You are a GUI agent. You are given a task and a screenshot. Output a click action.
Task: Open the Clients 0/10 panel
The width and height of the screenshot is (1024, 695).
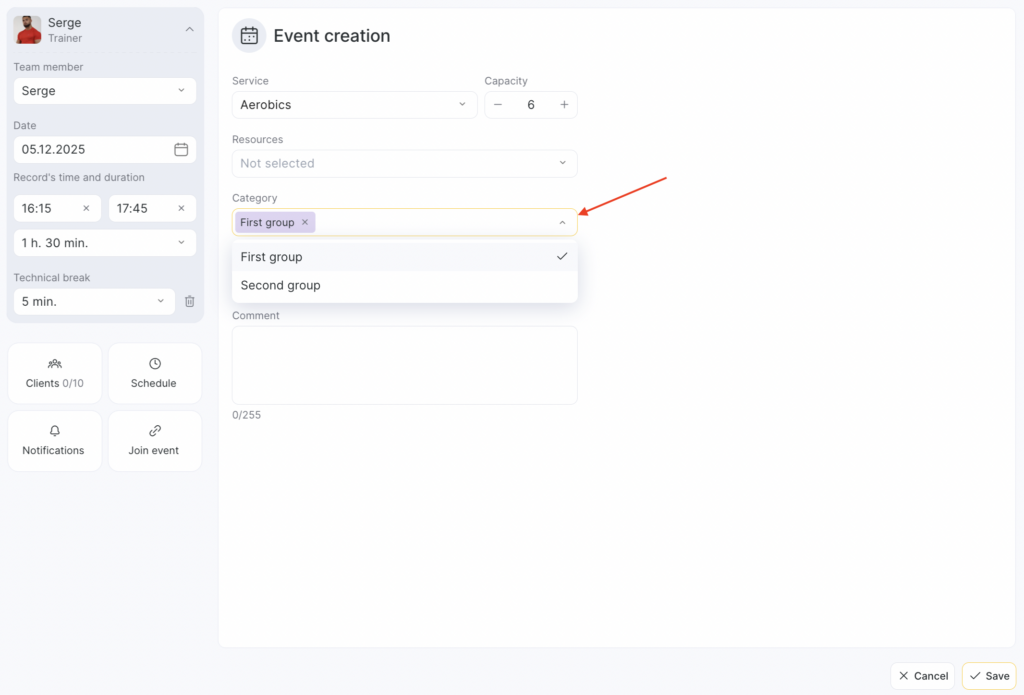tap(55, 373)
